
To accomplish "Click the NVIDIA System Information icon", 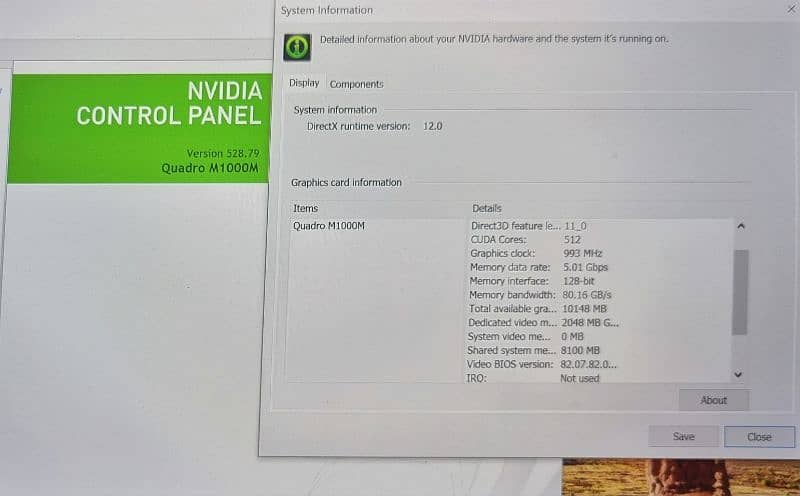I will (x=296, y=47).
